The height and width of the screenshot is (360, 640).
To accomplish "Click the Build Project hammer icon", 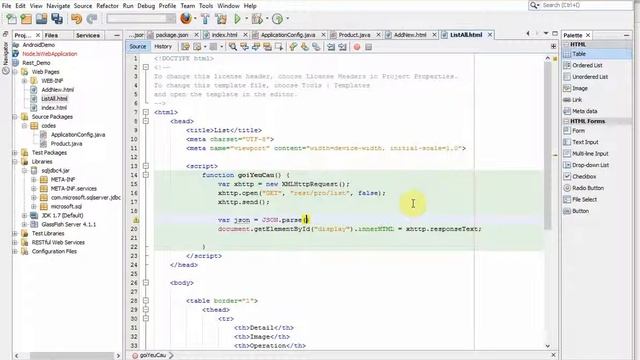I will click(x=206, y=19).
